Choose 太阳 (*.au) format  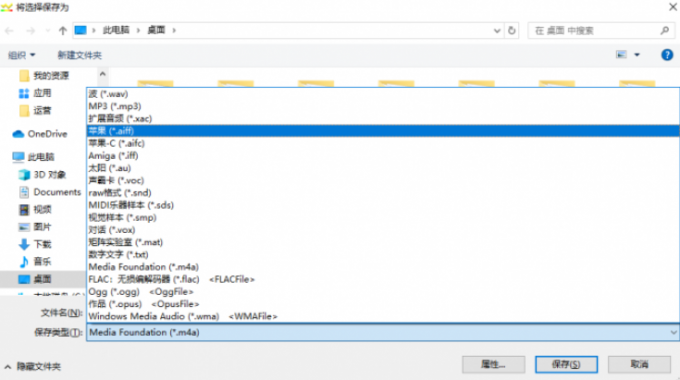click(x=383, y=168)
